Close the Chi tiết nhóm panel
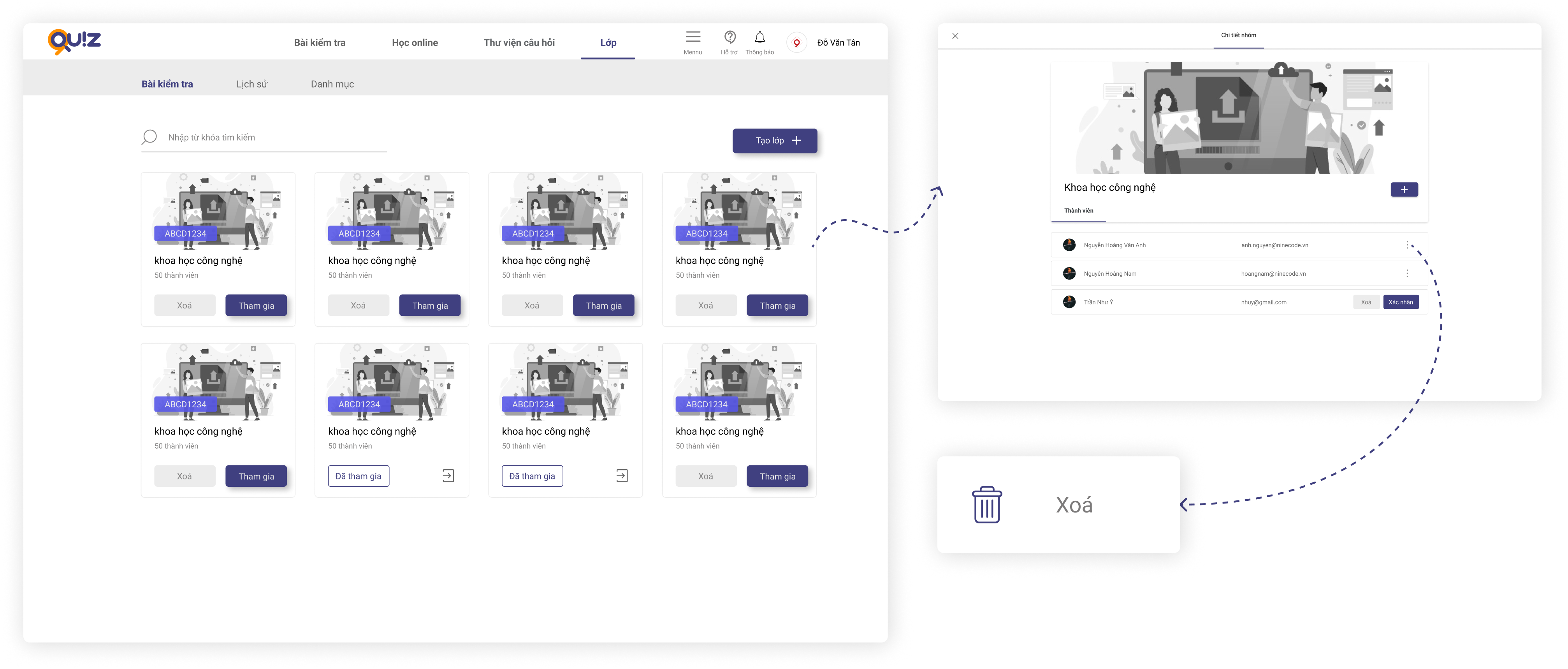This screenshot has height=669, width=1568. [955, 36]
